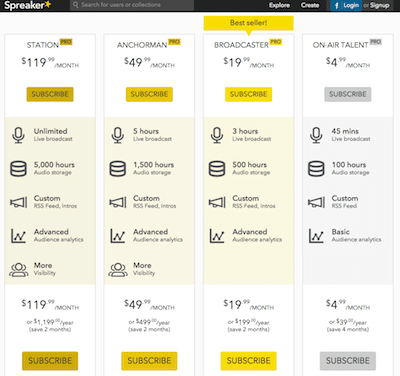Open the Explore menu item

pos(279,5)
